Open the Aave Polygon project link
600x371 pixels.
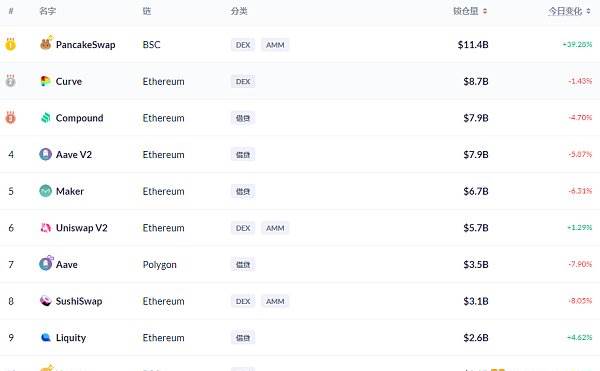click(x=67, y=264)
